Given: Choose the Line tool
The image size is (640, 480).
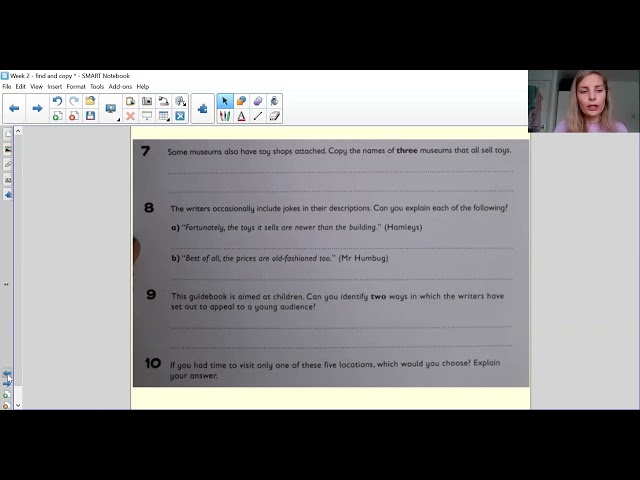Looking at the screenshot, I should coord(258,116).
